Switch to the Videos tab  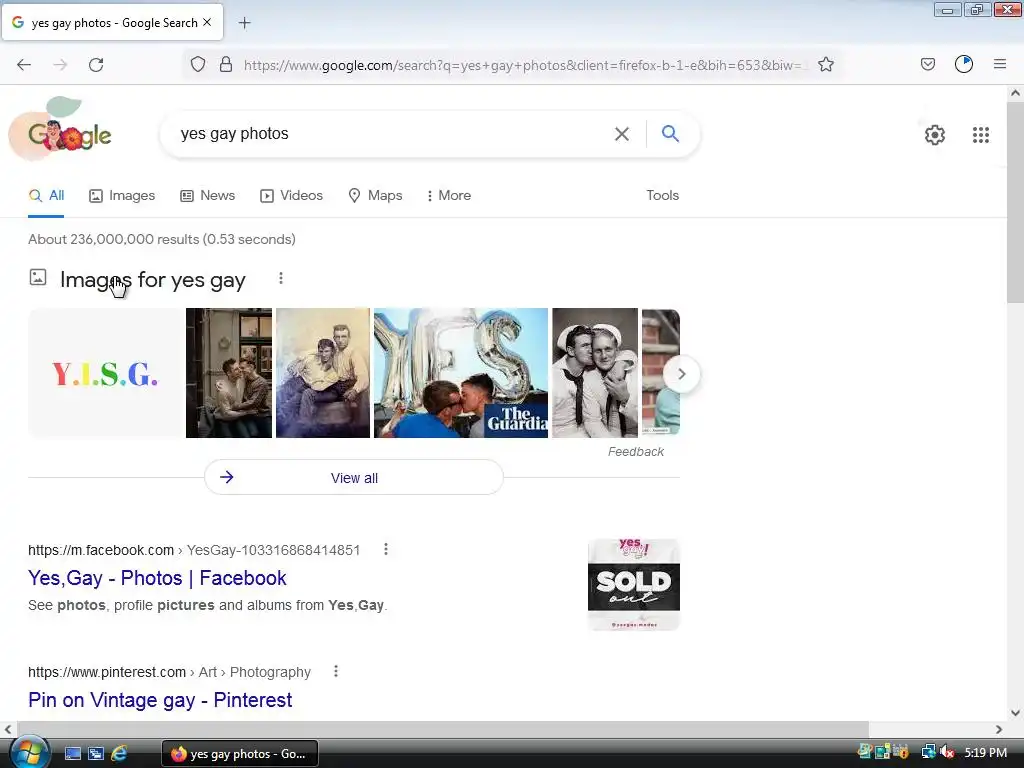tap(291, 195)
